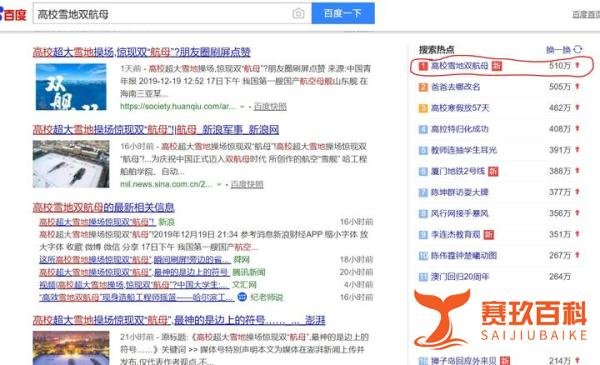Expand the dropdown arrow after the mil.news.sina.com.cn URL
600x365 pixels.
pos(219,184)
